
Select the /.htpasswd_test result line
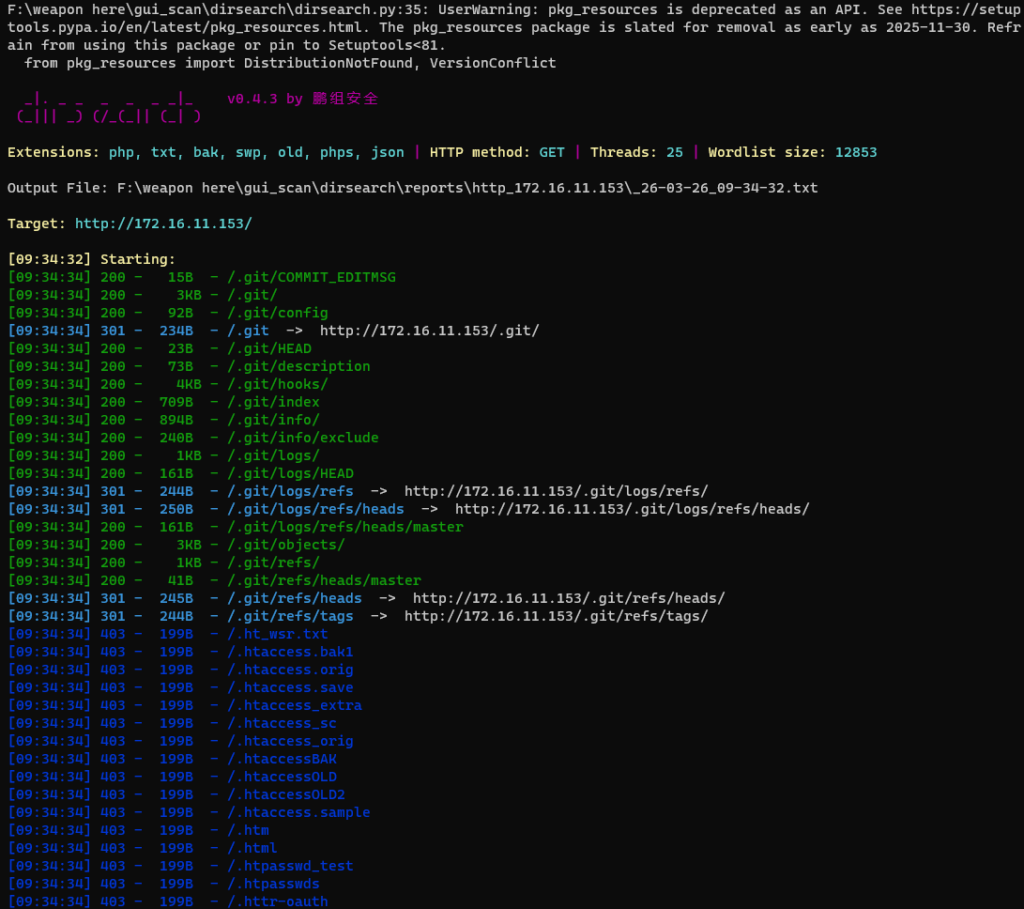click(290, 866)
